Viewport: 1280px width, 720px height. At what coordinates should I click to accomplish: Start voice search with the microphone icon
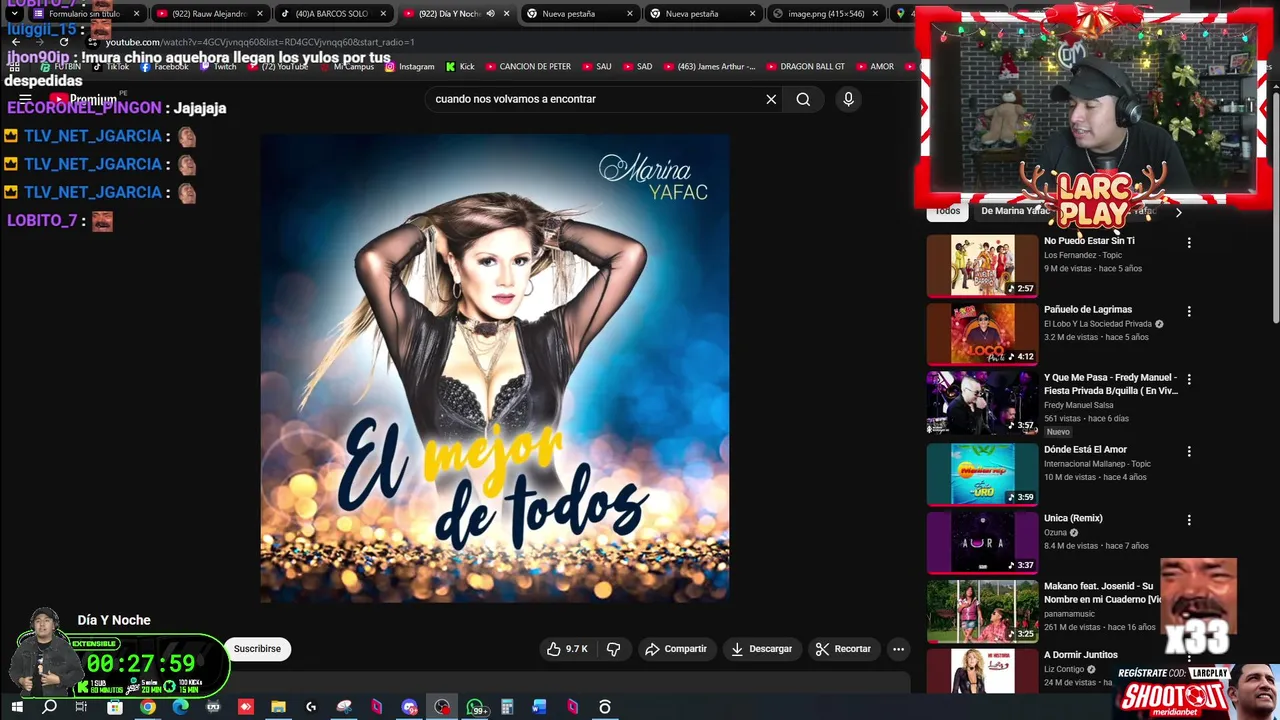pos(848,99)
